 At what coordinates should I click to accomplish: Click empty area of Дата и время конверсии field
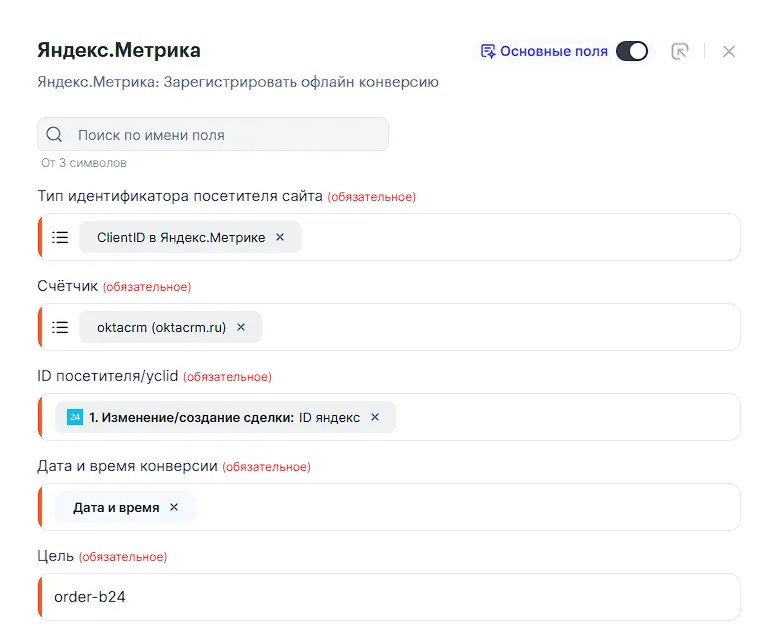tap(460, 507)
